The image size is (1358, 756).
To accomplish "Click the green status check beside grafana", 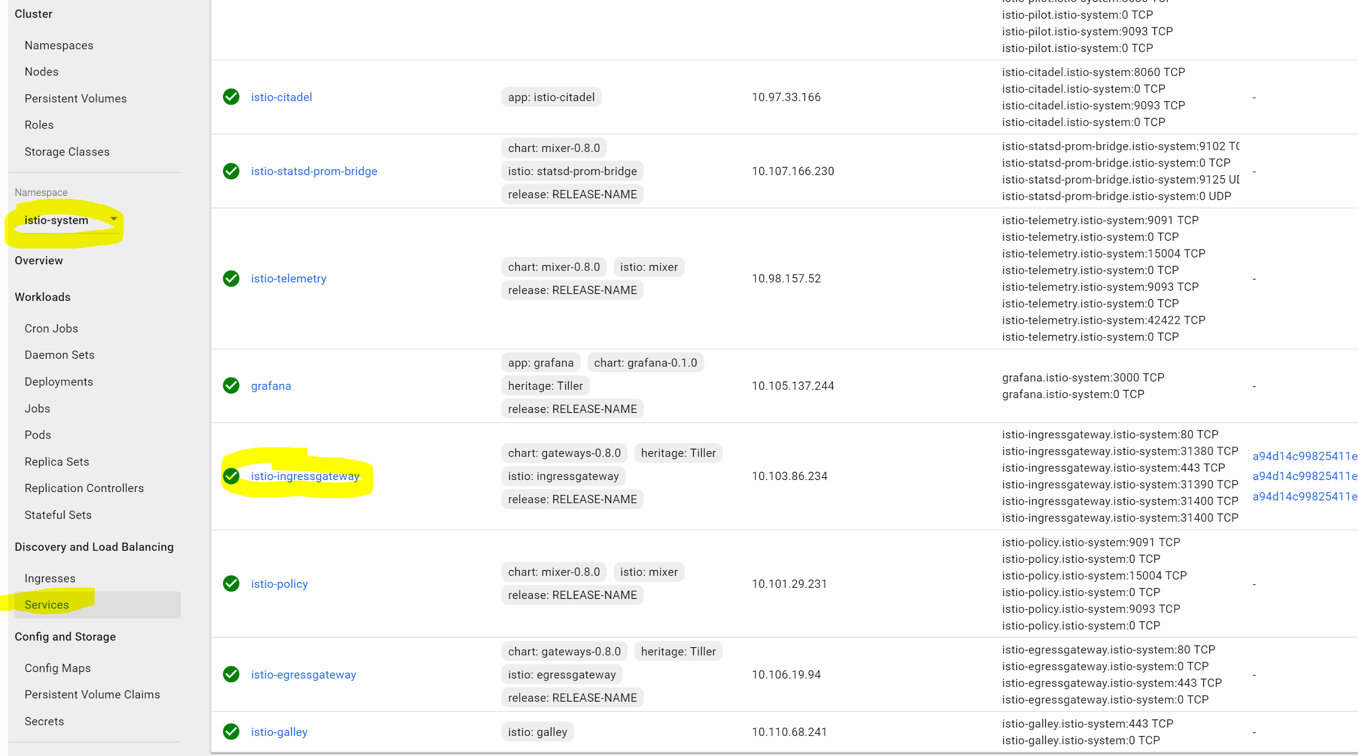I will click(231, 386).
